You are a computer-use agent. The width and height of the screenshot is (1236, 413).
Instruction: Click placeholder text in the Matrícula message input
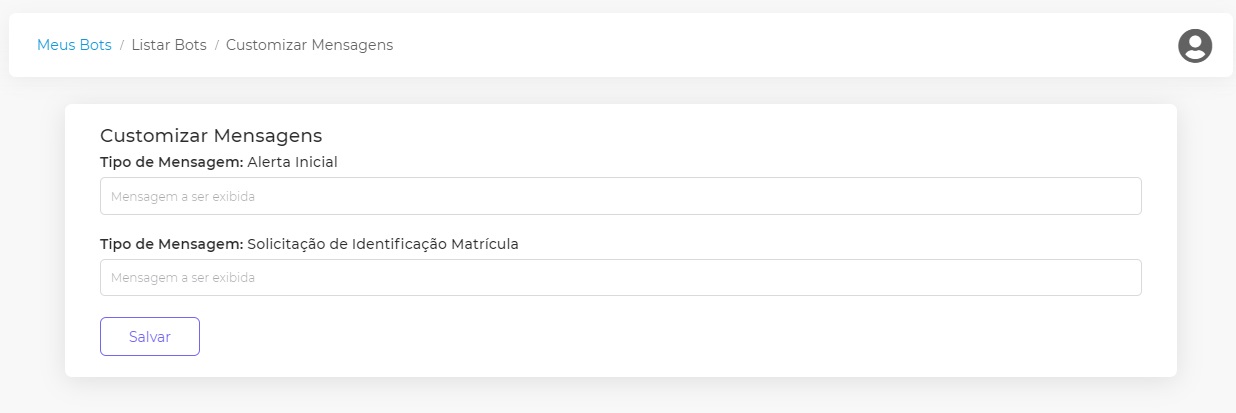click(x=183, y=278)
